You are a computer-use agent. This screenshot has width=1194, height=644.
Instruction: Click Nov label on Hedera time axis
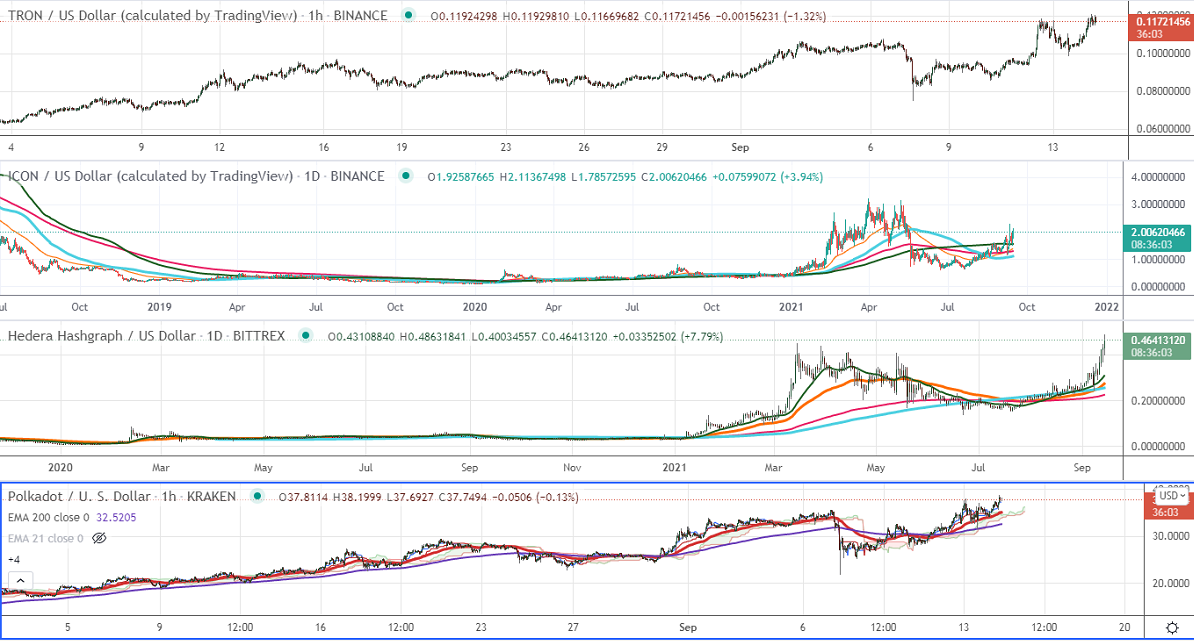pyautogui.click(x=572, y=467)
